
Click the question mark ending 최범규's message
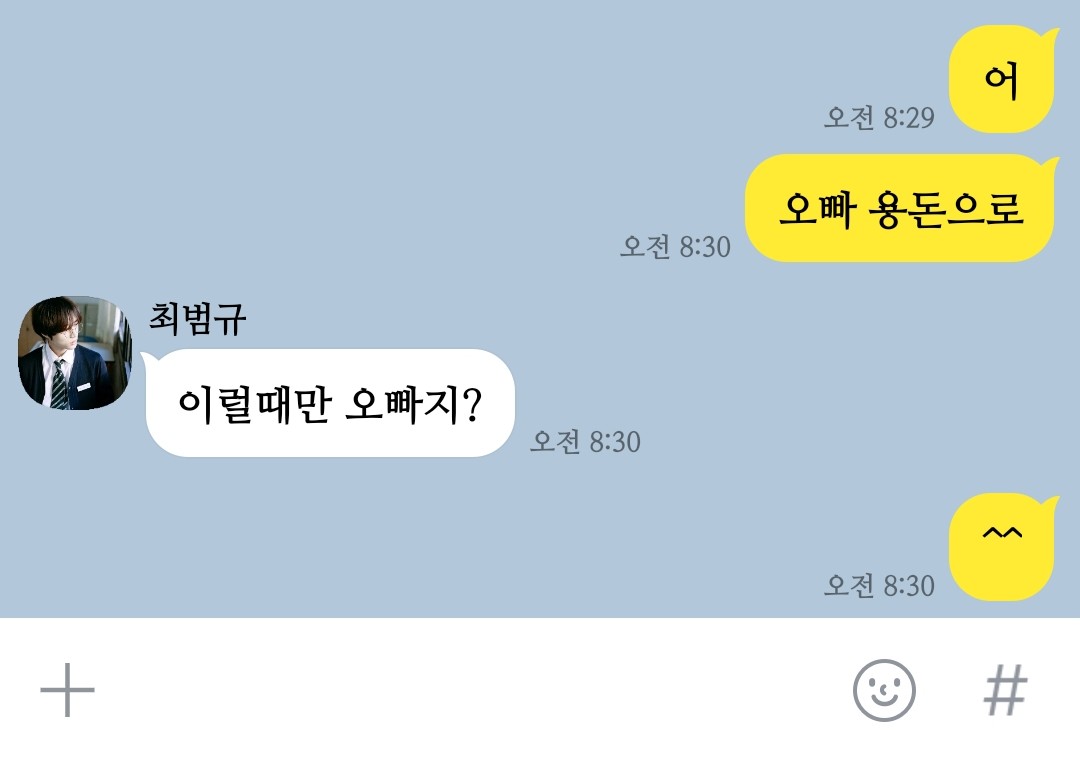472,404
